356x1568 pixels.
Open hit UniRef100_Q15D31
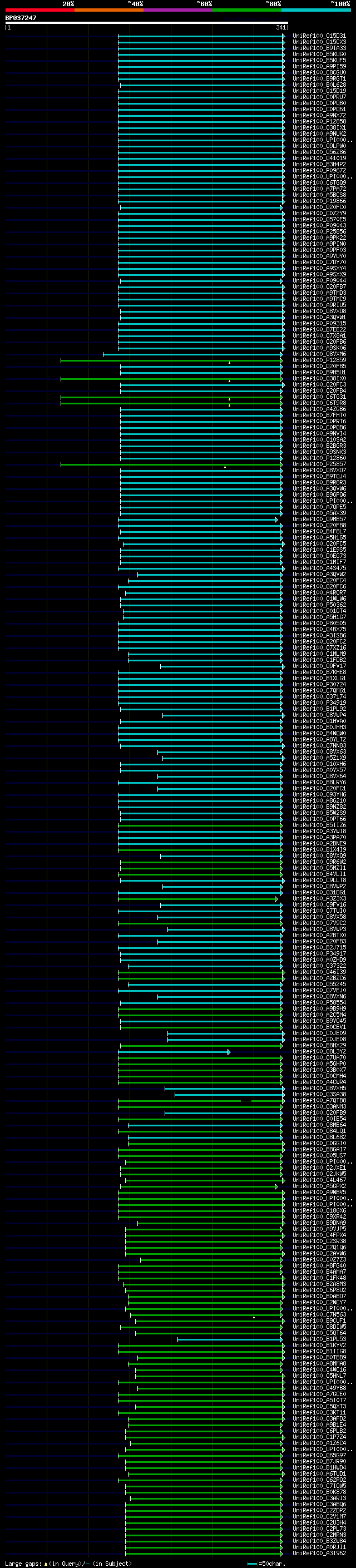(319, 36)
